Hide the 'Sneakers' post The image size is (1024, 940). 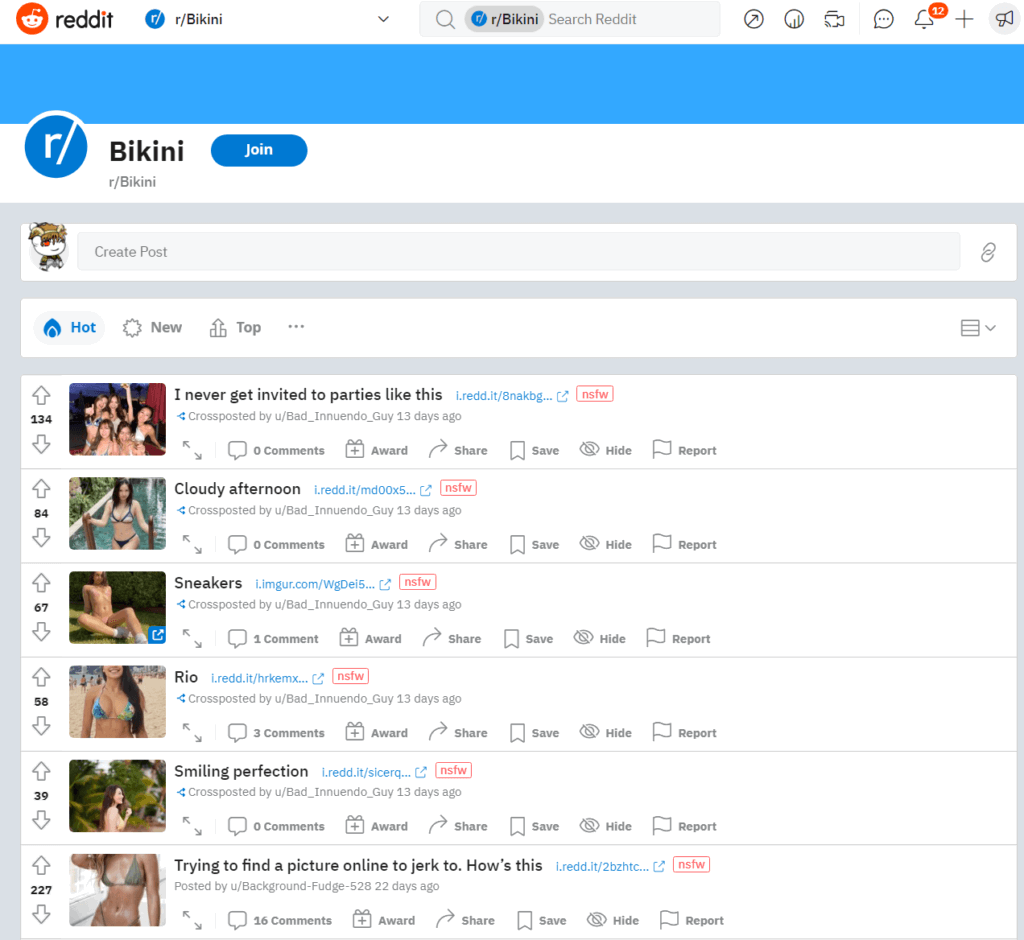pyautogui.click(x=600, y=638)
